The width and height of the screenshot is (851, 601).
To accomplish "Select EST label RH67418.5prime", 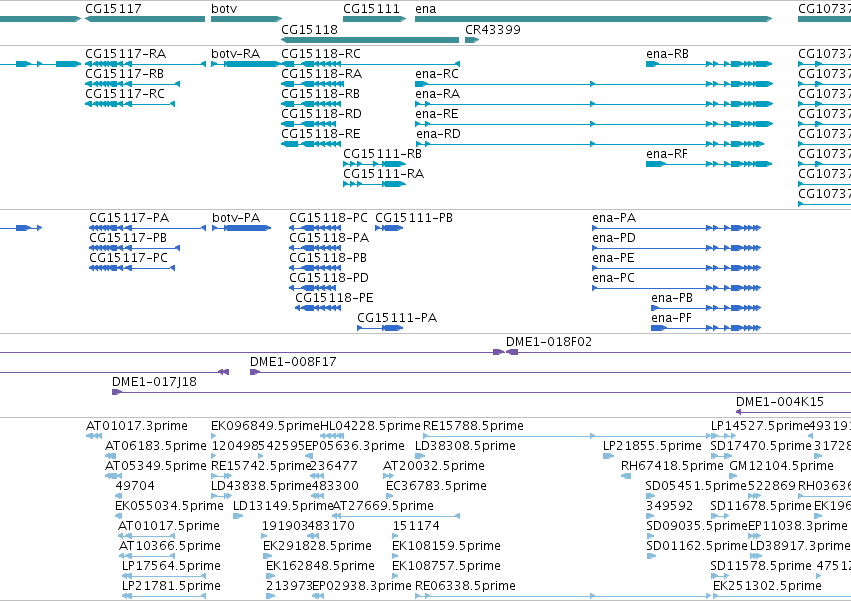I will pyautogui.click(x=672, y=467).
